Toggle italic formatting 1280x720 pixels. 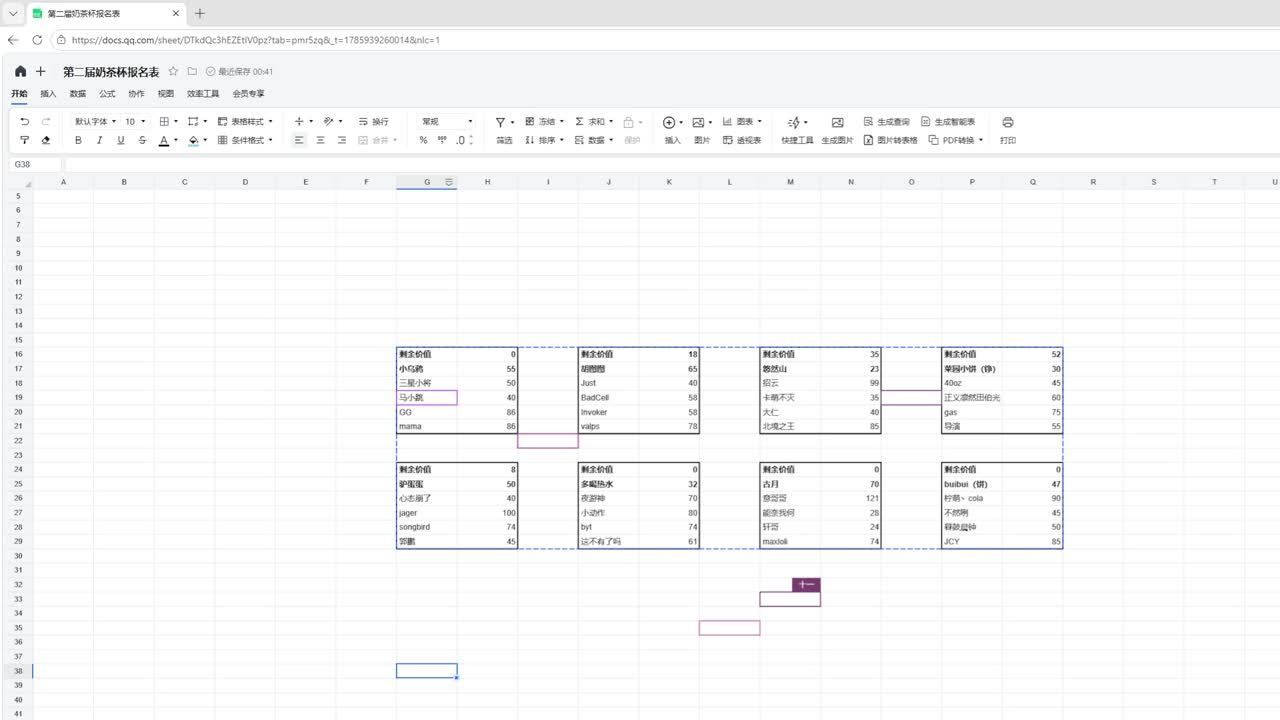coord(99,141)
